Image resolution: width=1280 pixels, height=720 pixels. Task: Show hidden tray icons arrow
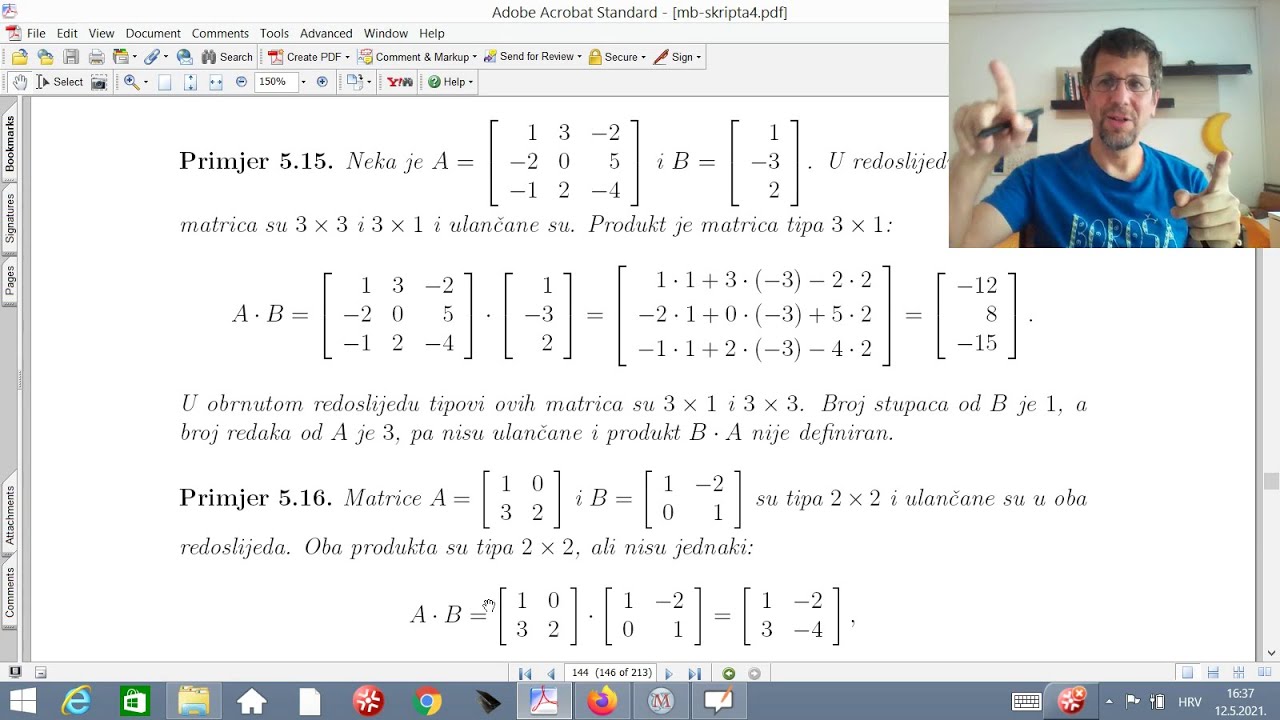(1108, 702)
